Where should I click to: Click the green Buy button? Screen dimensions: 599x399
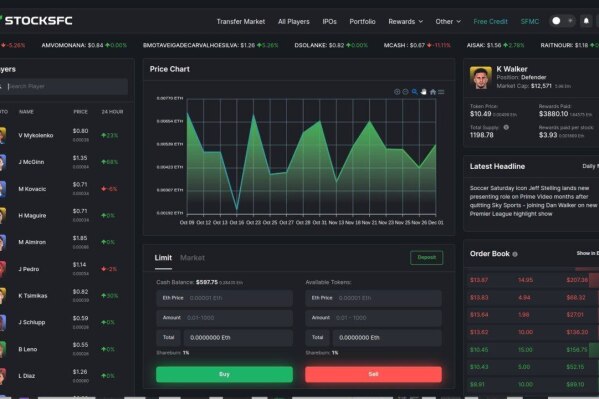tap(224, 374)
